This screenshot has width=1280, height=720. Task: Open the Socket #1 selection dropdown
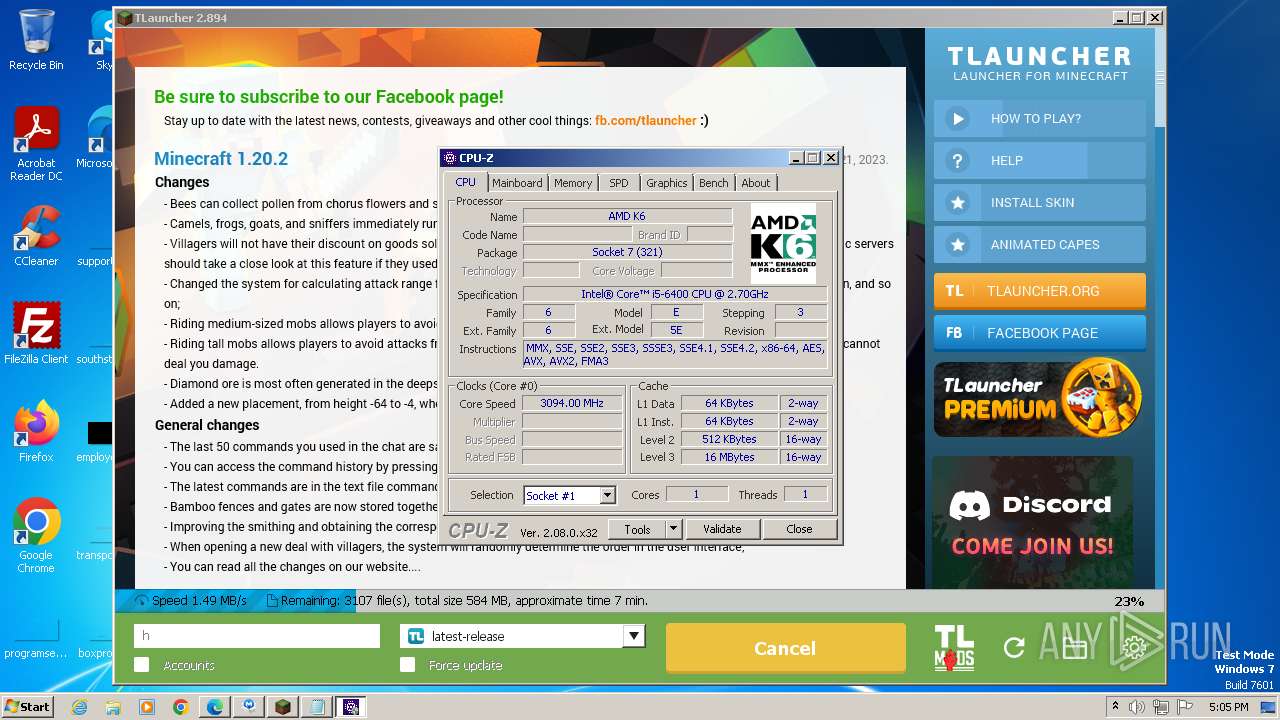click(x=607, y=495)
